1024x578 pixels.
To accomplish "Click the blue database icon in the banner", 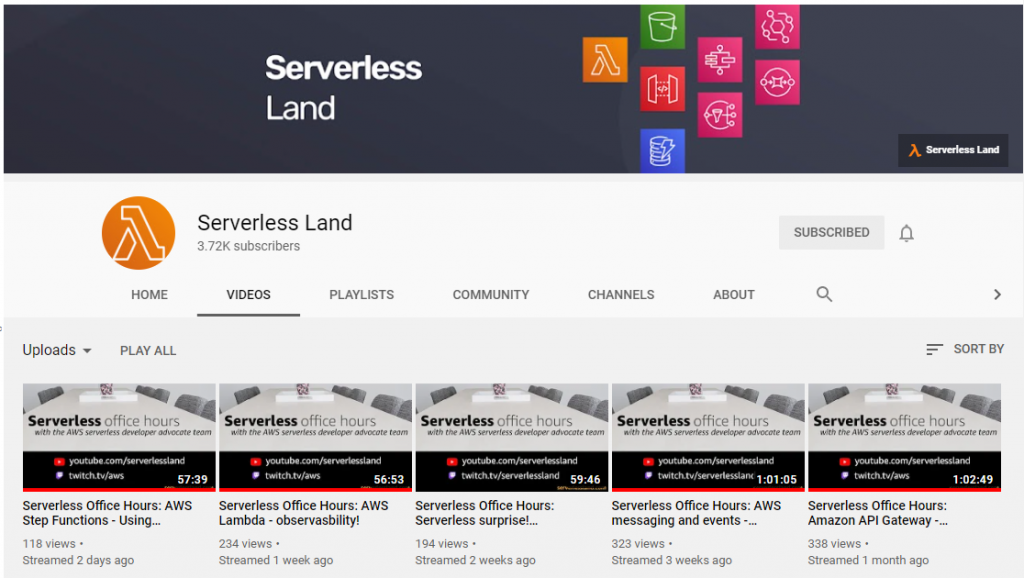I will (x=662, y=150).
